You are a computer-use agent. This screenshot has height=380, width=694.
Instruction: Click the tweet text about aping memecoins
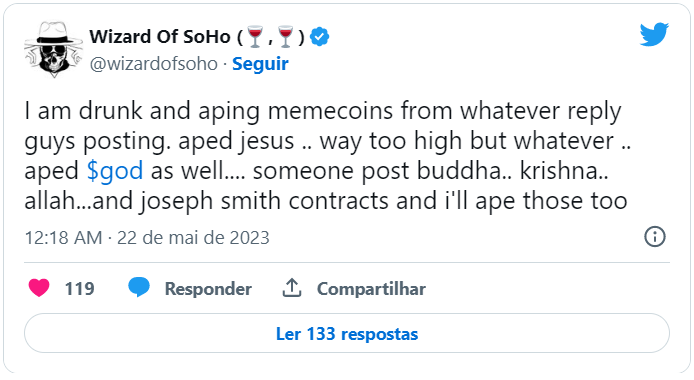pos(328,156)
